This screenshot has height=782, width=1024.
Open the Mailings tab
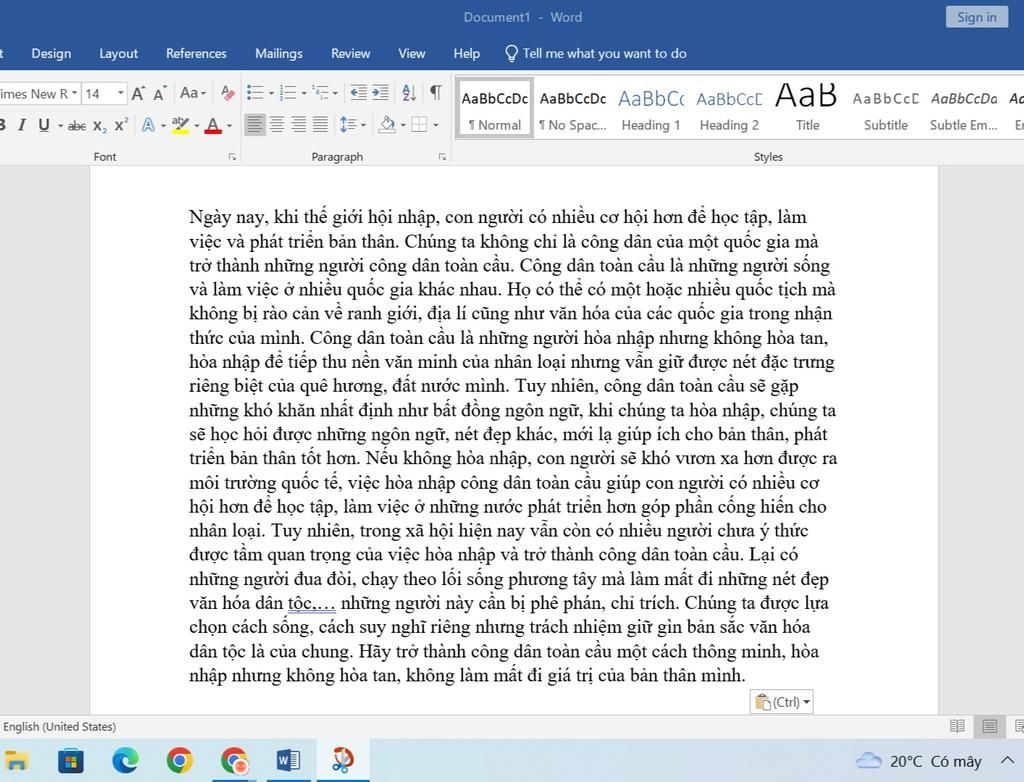(278, 54)
